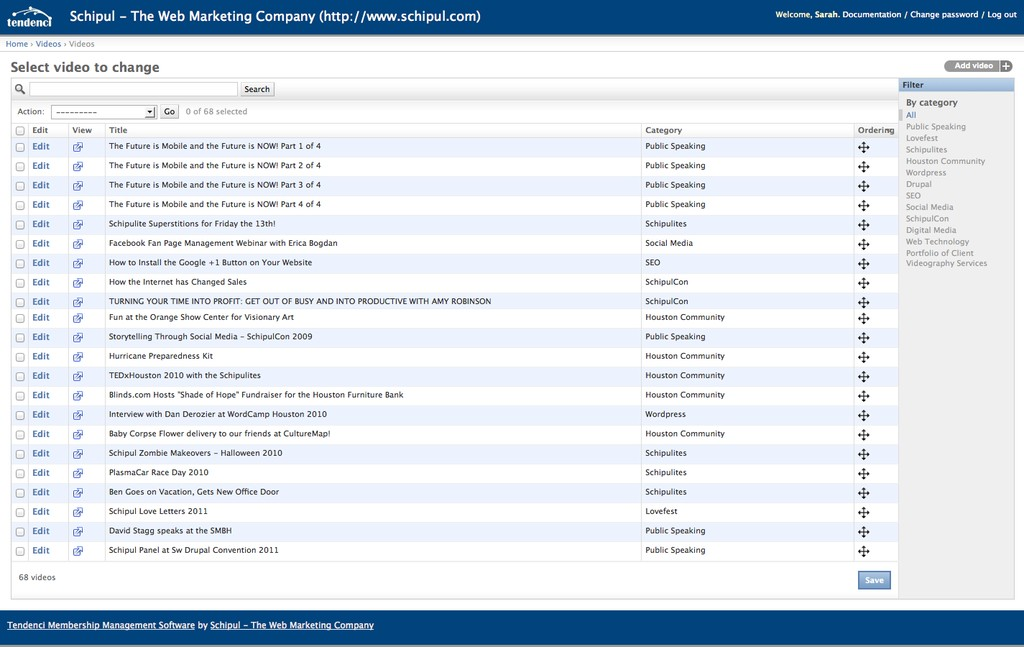Filter by Portfolio of Client Videography Services

coord(946,258)
